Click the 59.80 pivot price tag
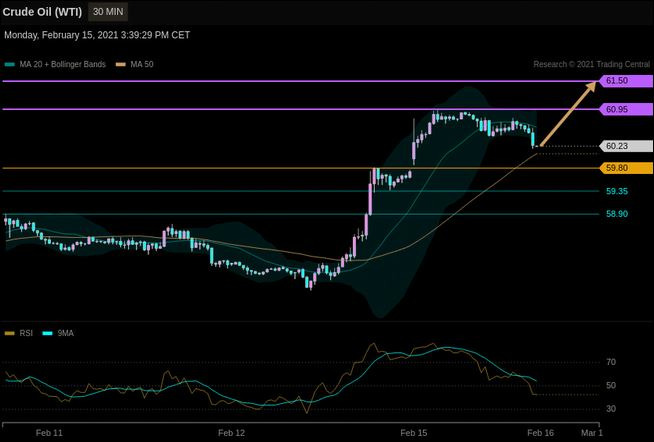Screen dimensions: 654x442 626,168
